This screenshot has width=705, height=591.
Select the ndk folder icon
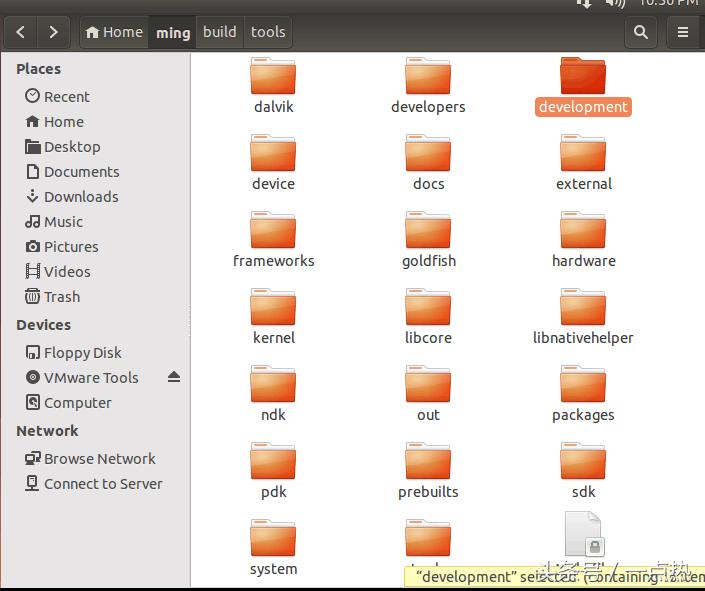click(273, 384)
